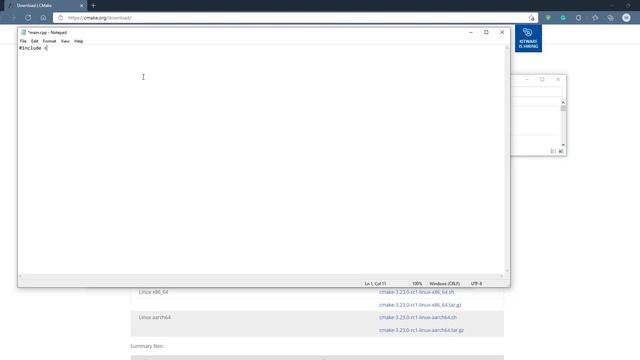The width and height of the screenshot is (640, 360).
Task: Click the 100% zoom status entry
Action: pyautogui.click(x=417, y=284)
